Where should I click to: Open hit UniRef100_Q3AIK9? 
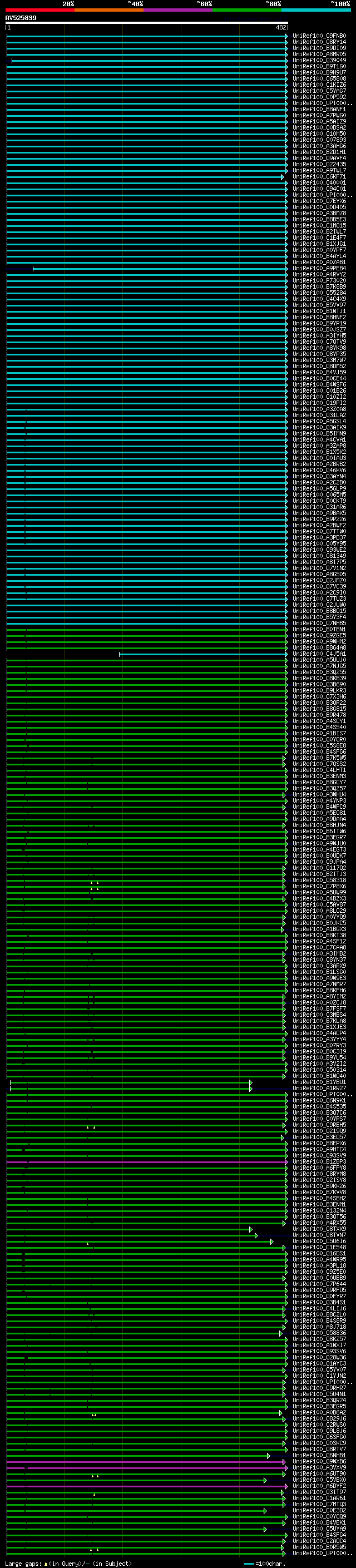coord(319,427)
